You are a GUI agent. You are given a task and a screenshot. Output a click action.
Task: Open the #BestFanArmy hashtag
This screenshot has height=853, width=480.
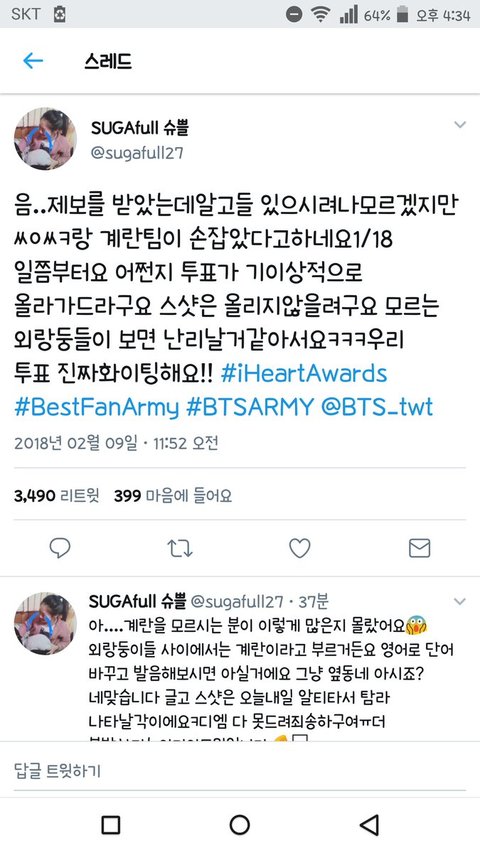coord(97,407)
